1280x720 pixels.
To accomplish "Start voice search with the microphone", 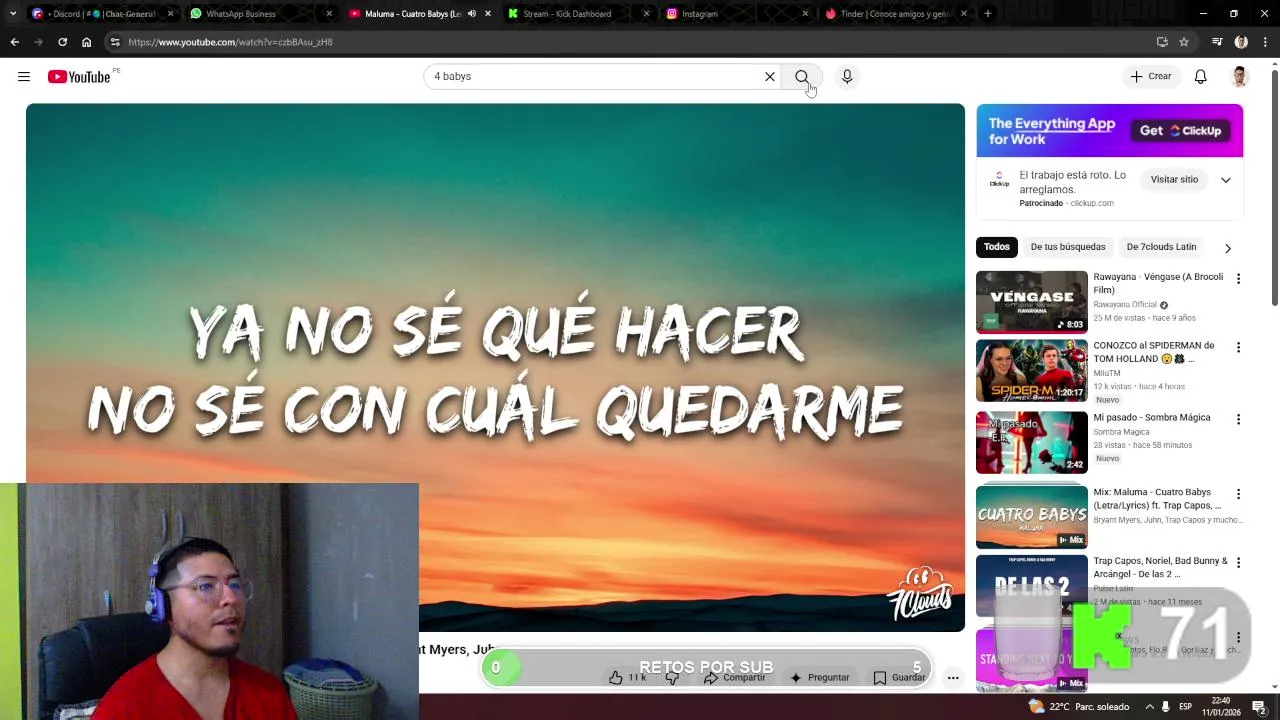I will pos(847,76).
